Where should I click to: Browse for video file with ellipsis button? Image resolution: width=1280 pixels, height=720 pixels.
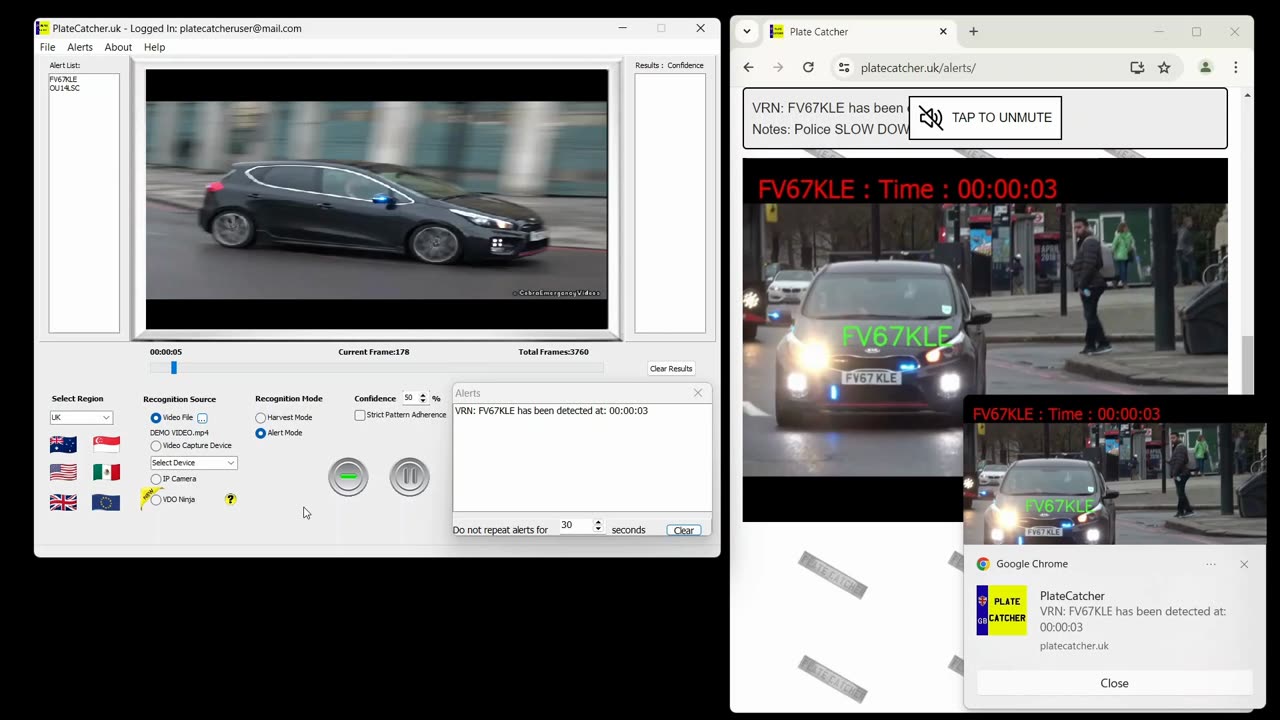tap(202, 418)
